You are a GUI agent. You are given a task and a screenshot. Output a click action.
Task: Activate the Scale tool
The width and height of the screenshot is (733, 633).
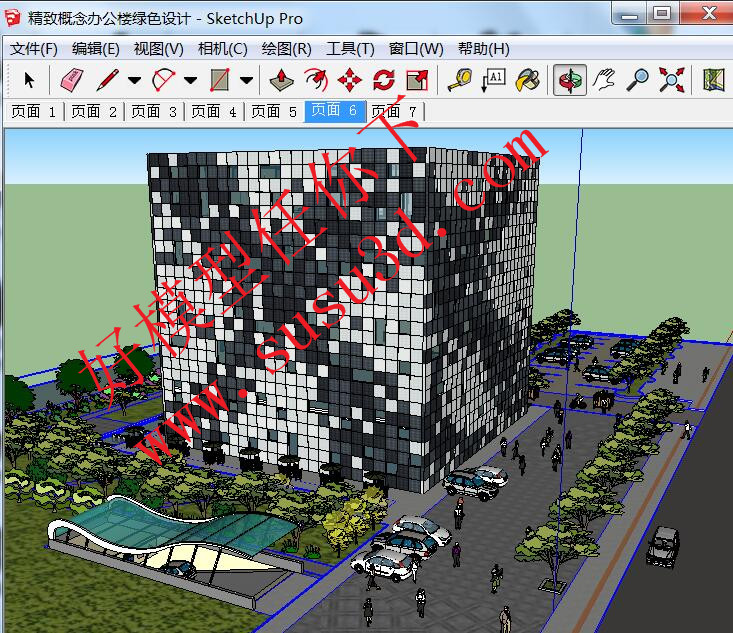pos(417,80)
